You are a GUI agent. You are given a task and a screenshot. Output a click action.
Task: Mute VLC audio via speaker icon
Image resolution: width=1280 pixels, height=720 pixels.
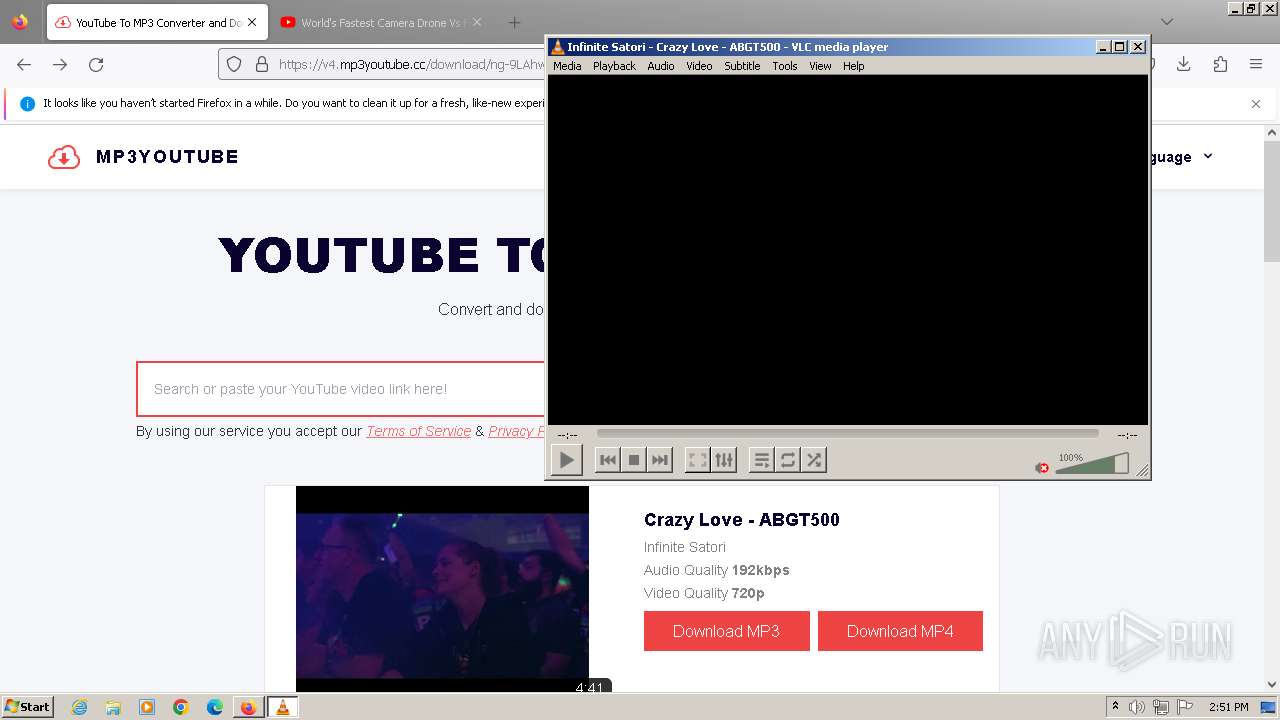tap(1043, 467)
